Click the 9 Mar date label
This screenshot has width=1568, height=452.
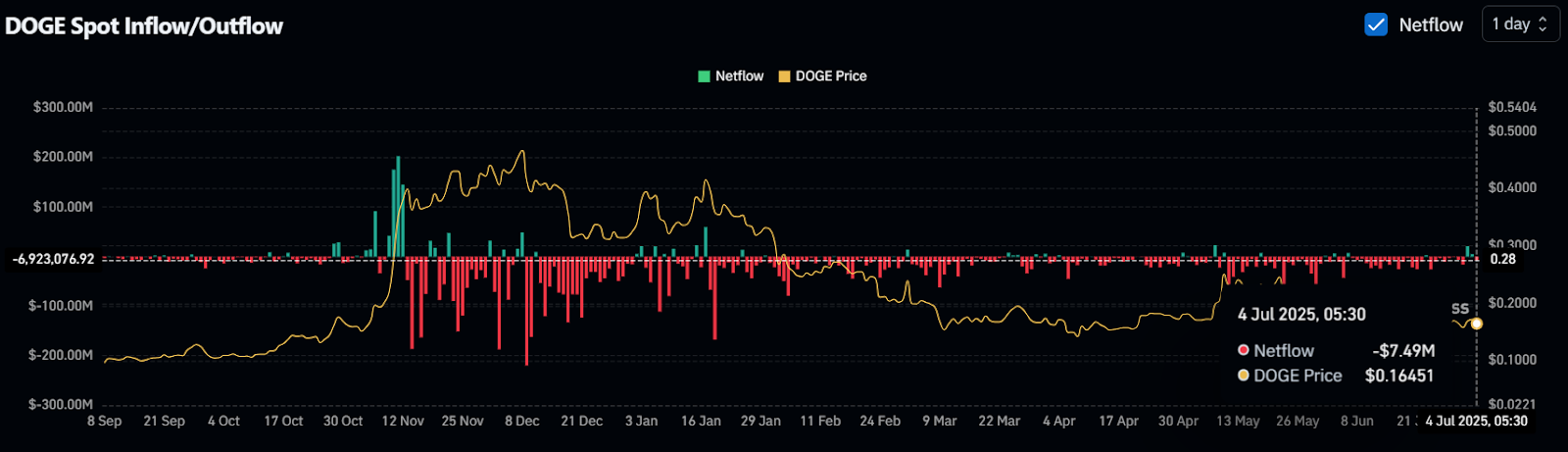(x=940, y=421)
